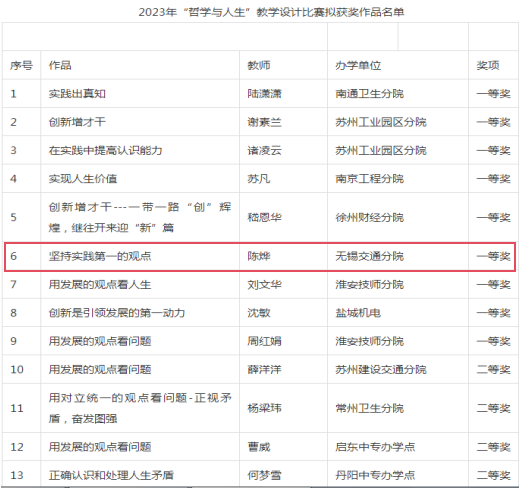The width and height of the screenshot is (523, 492).
Task: Click 淮安技师分院 in the 刘文华 row
Action: click(x=370, y=285)
